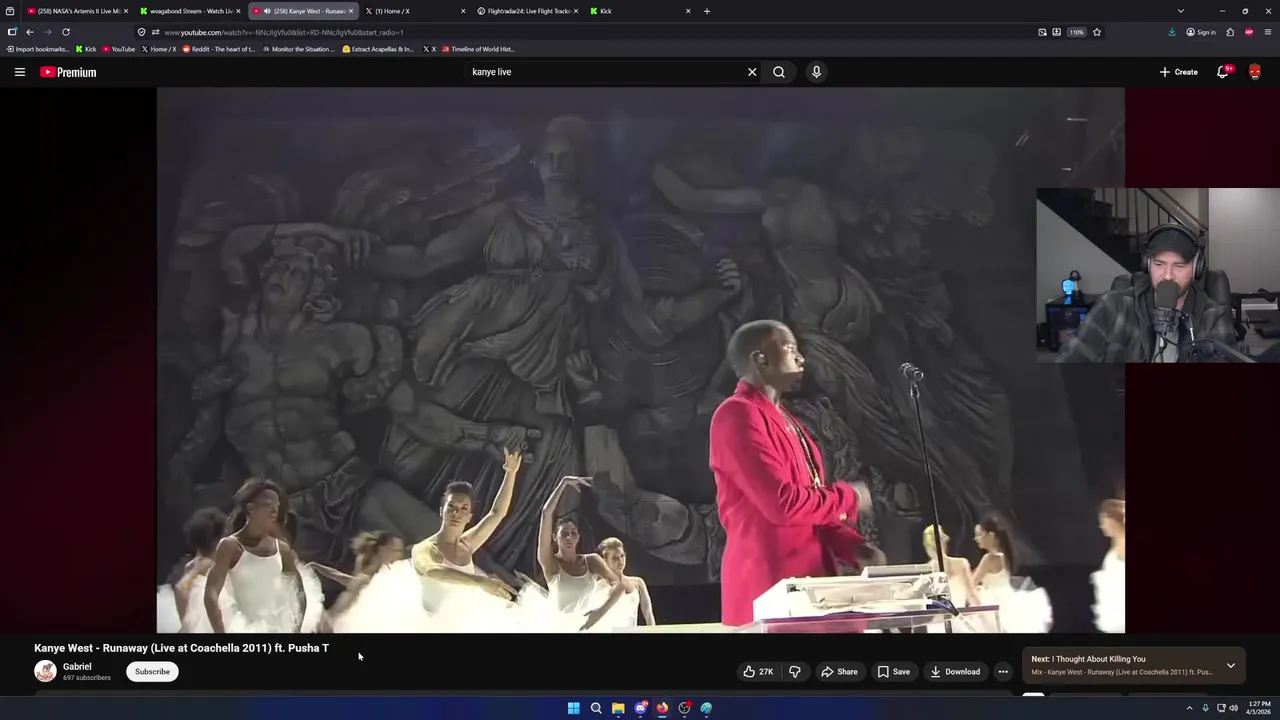Show tracking protection shield info
The image size is (1280, 720).
click(142, 32)
